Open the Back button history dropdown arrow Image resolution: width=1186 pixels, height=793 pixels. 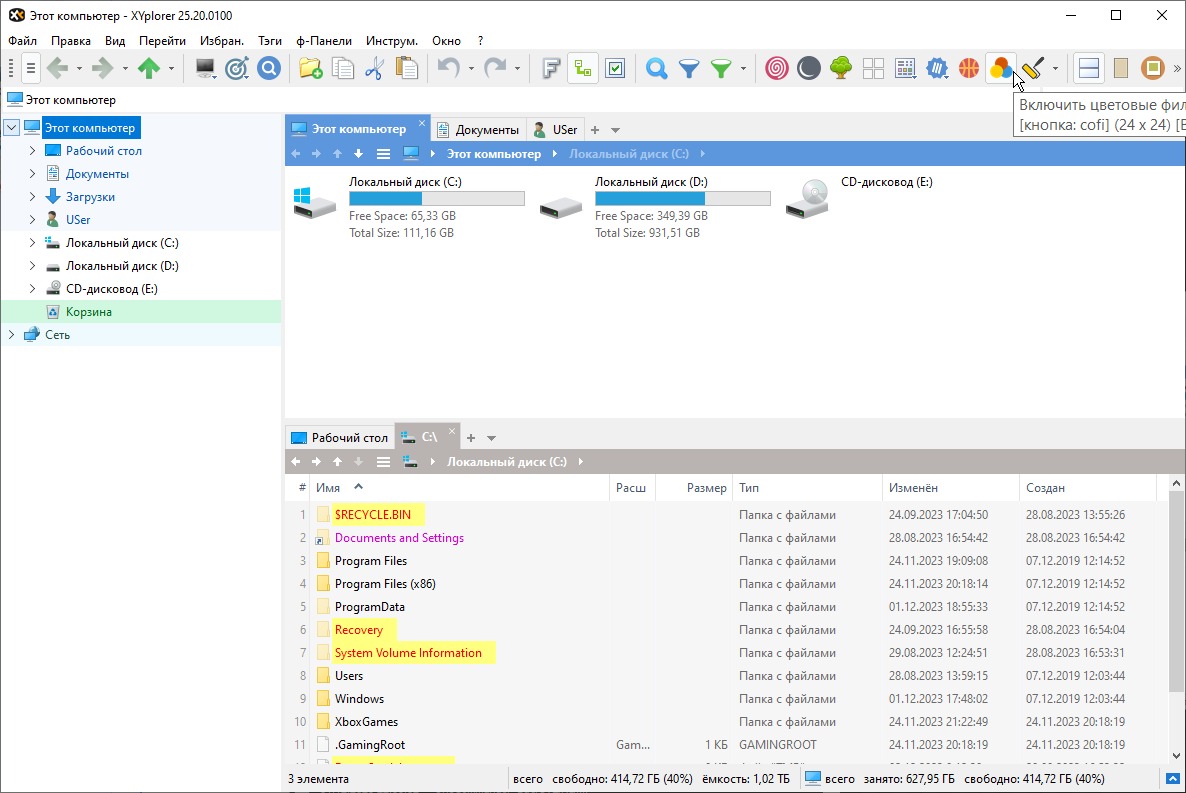click(x=79, y=68)
